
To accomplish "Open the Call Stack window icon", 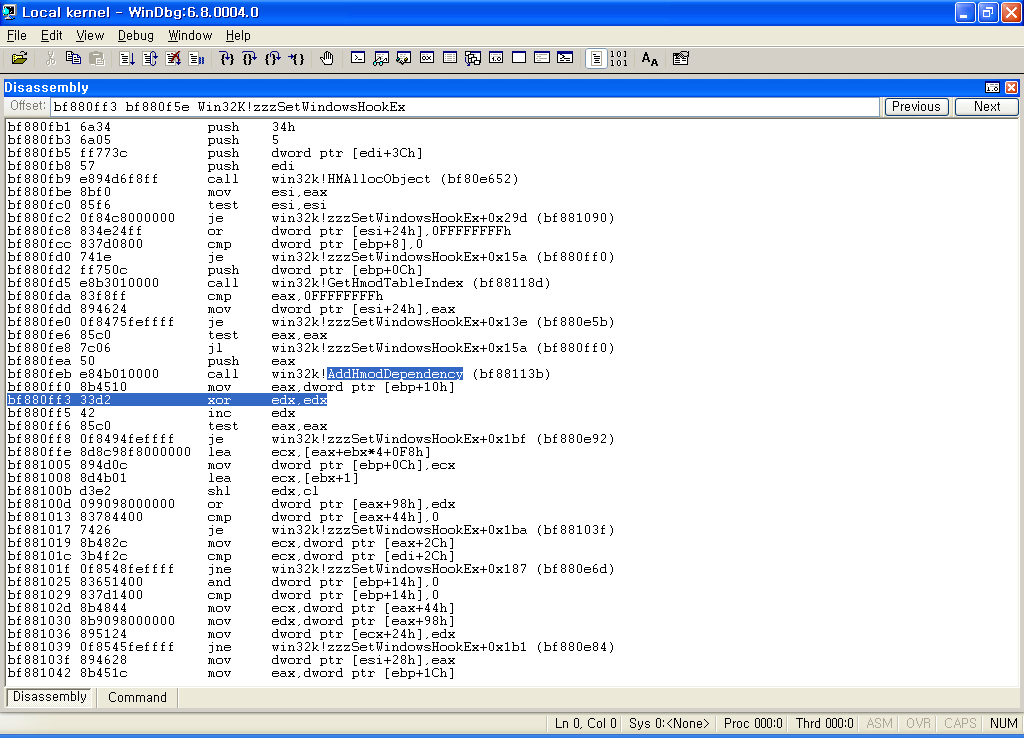I will (x=473, y=59).
